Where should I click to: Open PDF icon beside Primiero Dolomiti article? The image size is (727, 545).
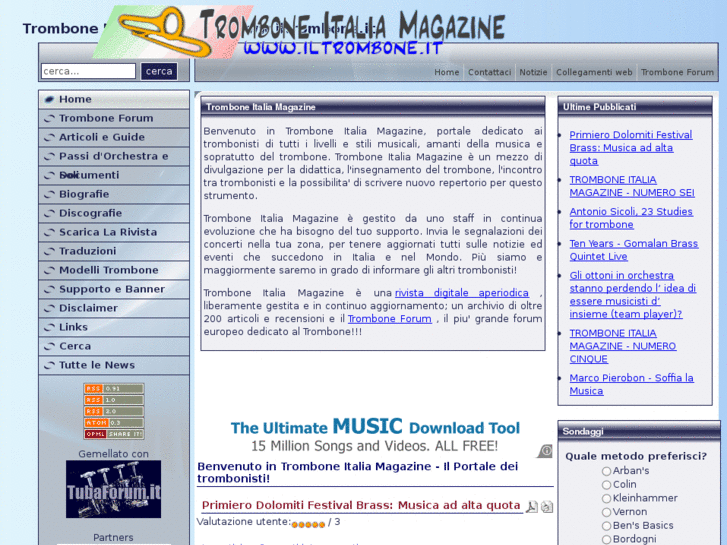tap(531, 507)
